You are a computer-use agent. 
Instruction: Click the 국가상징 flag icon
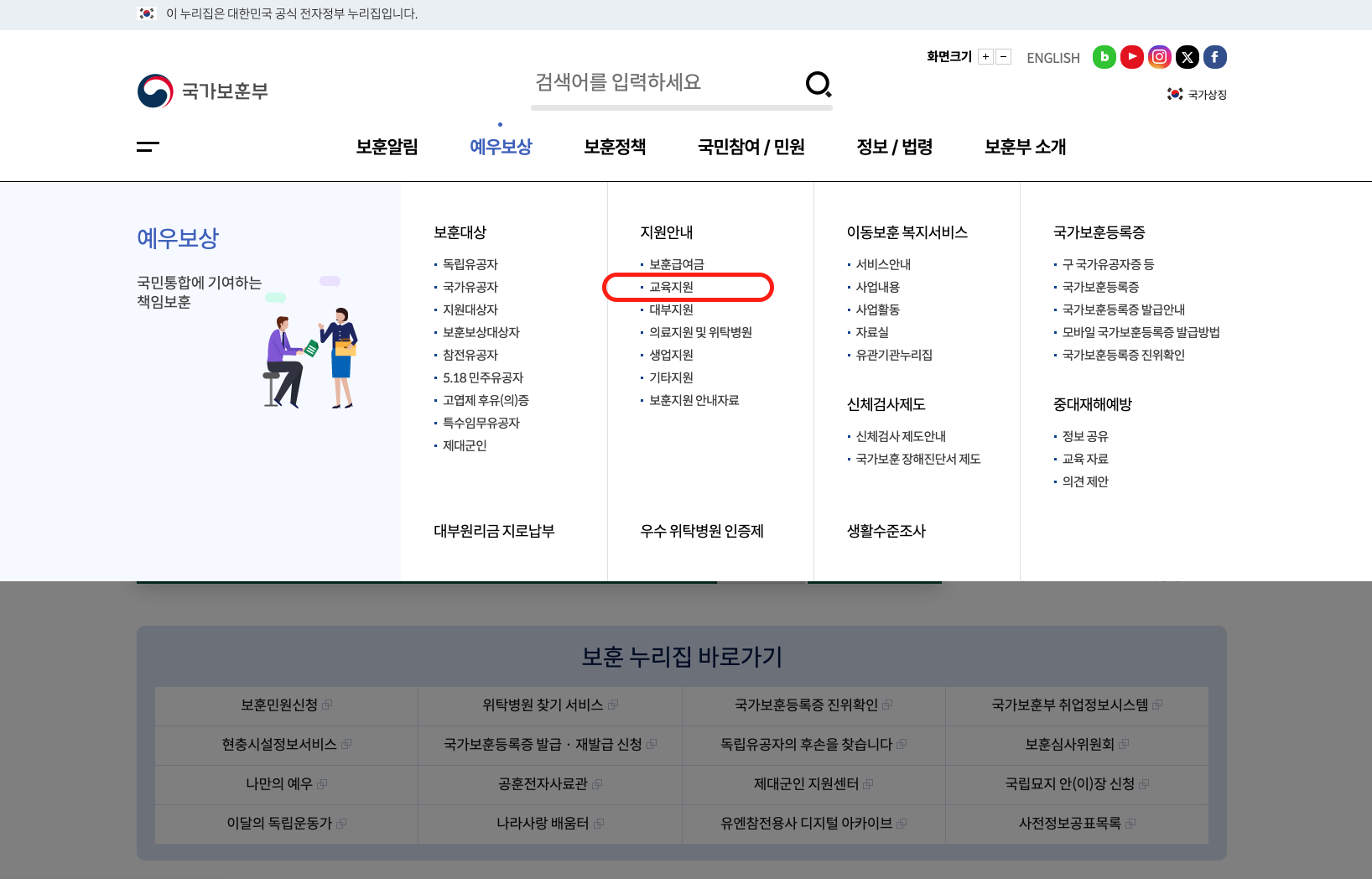pos(1196,94)
